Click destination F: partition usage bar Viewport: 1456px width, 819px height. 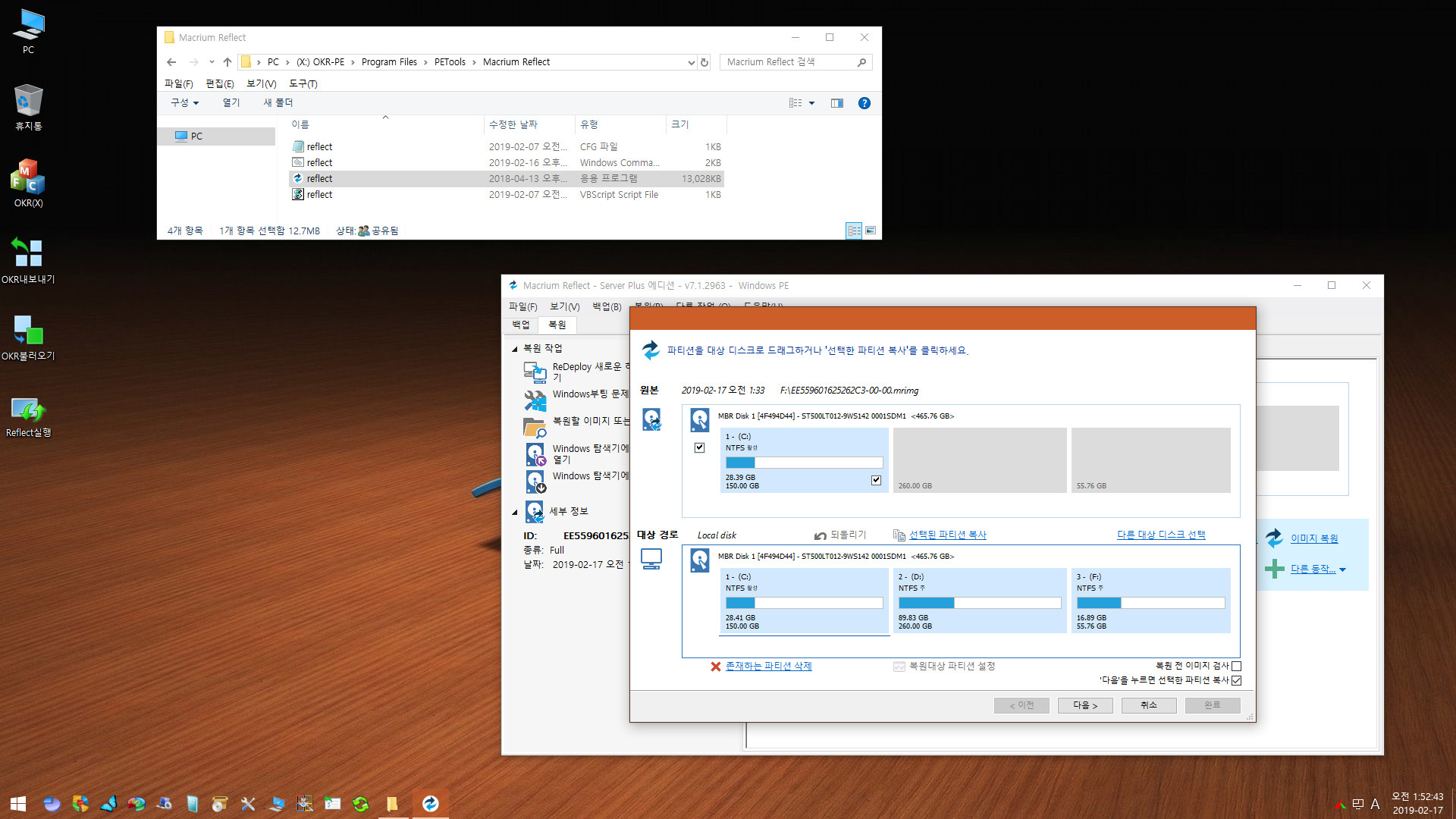coord(1150,603)
